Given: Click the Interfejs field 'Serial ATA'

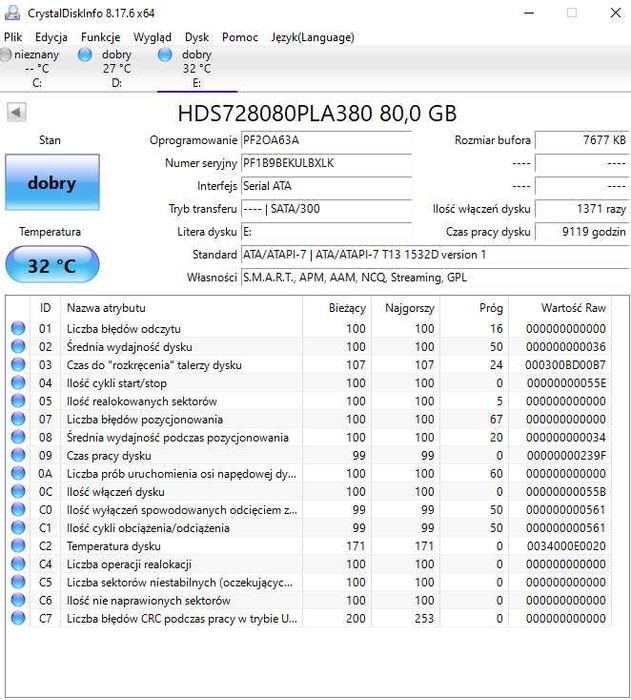Looking at the screenshot, I should (x=326, y=186).
